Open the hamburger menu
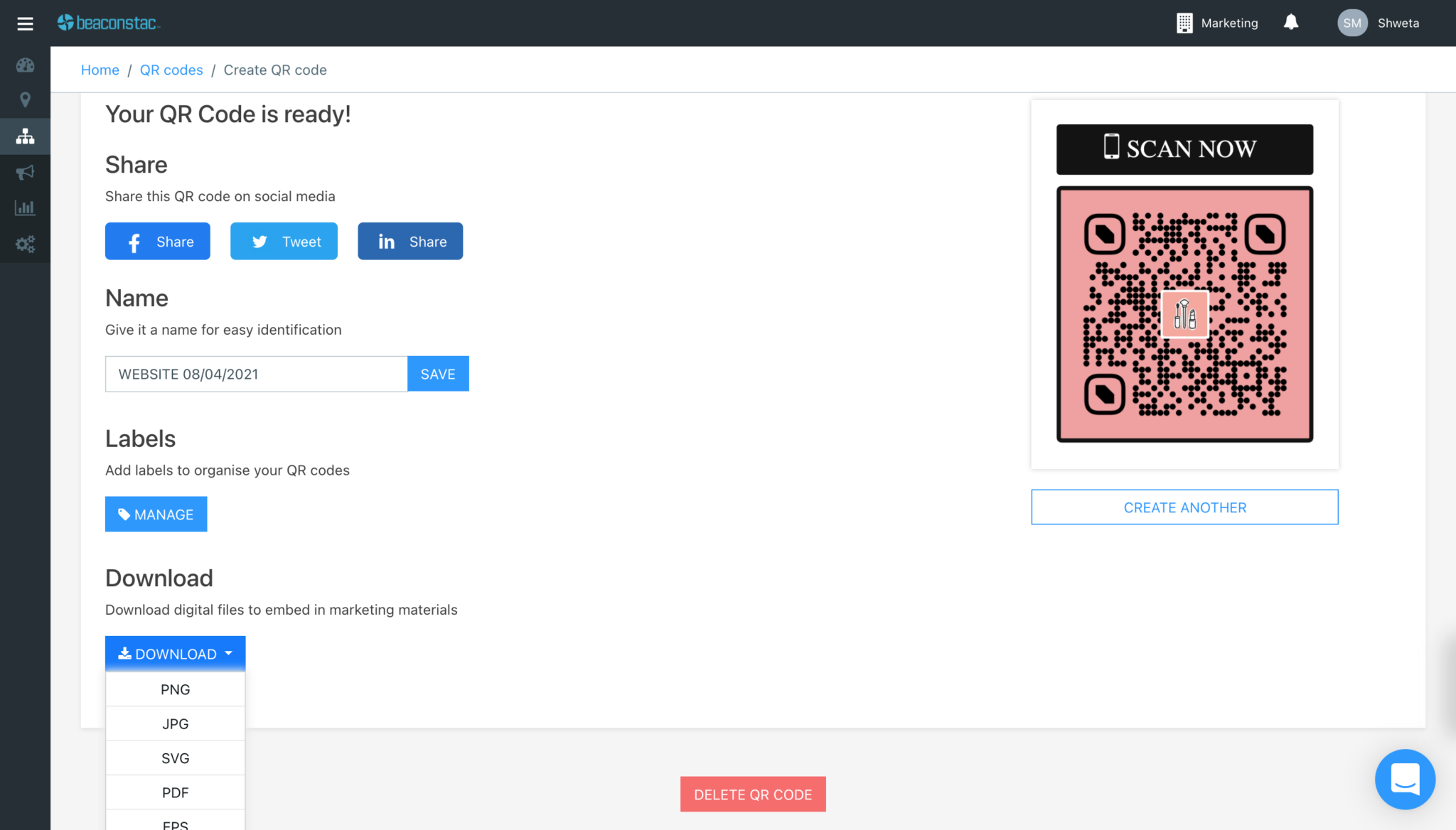 click(25, 23)
